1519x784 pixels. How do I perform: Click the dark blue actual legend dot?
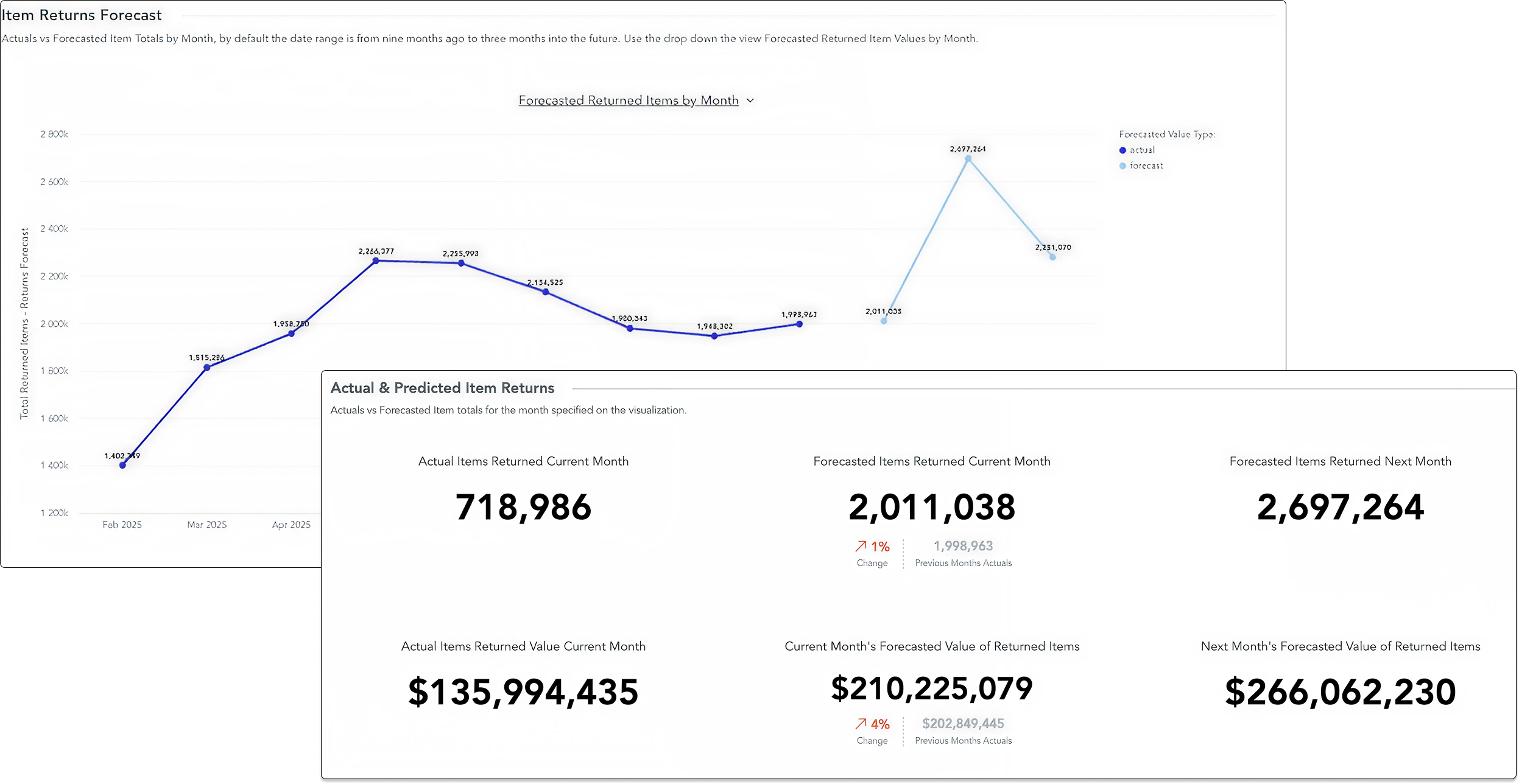(x=1123, y=150)
